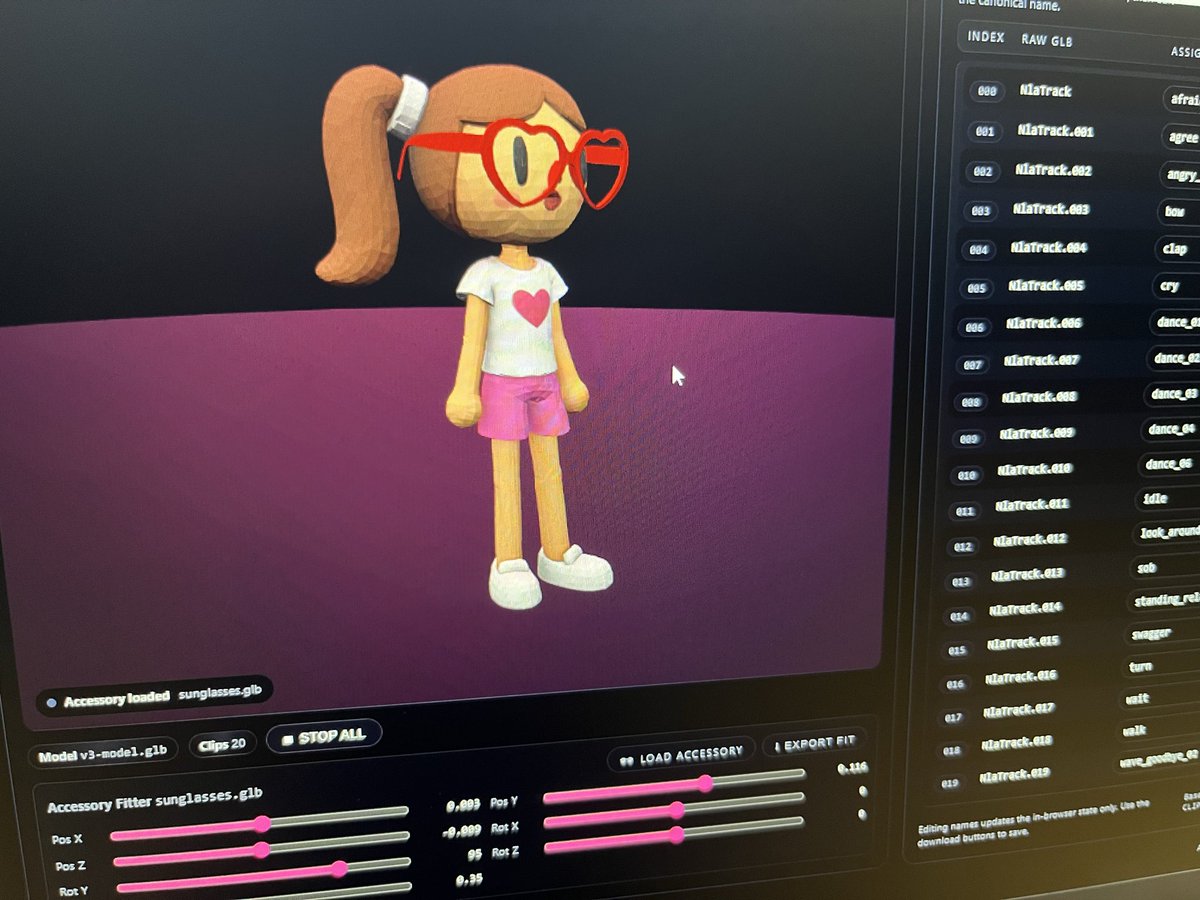The image size is (1200, 900).
Task: Select the NlaTrack.018 entry
Action: (x=1019, y=742)
